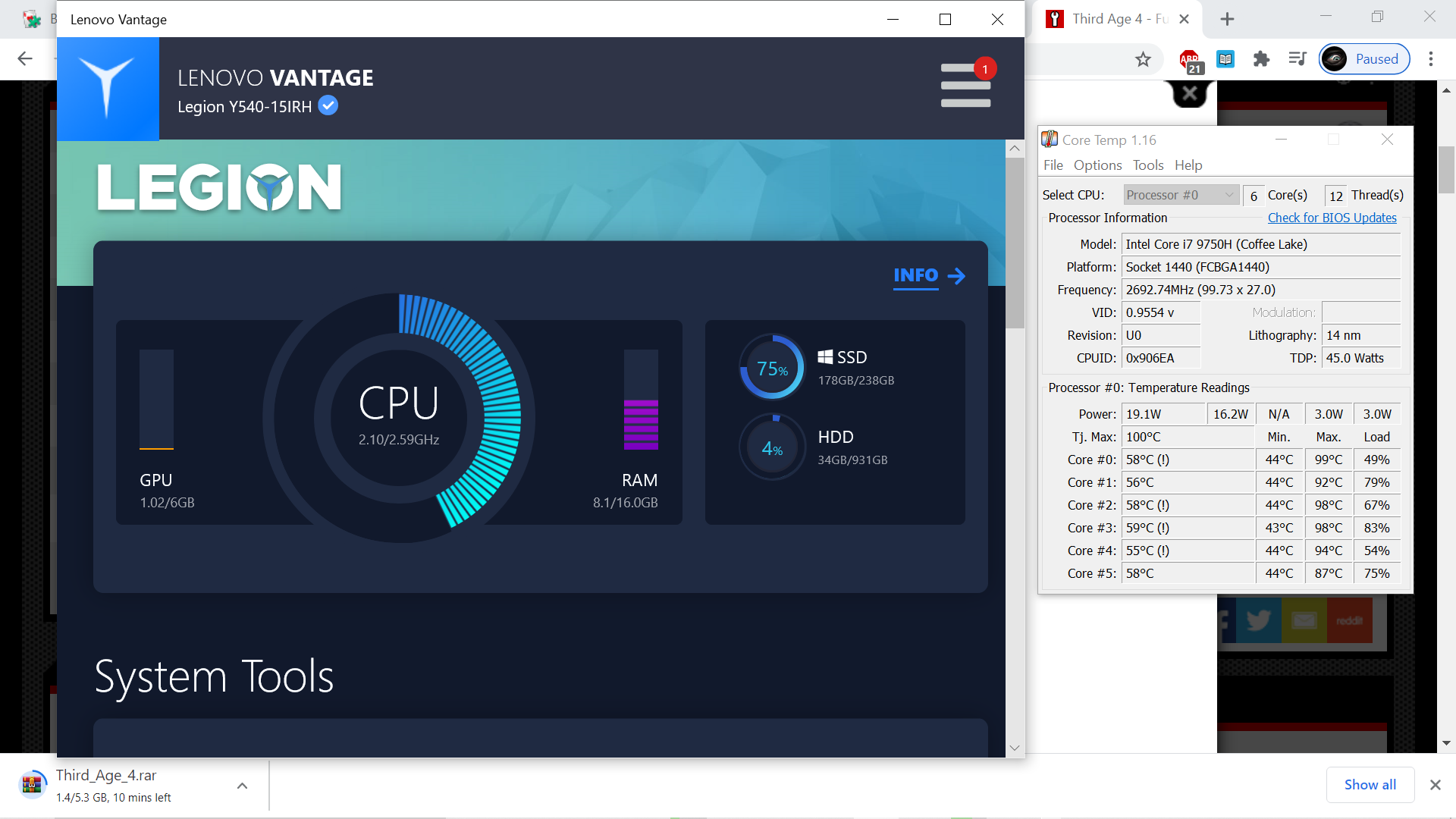Click the SSD 75% usage ring

(772, 368)
